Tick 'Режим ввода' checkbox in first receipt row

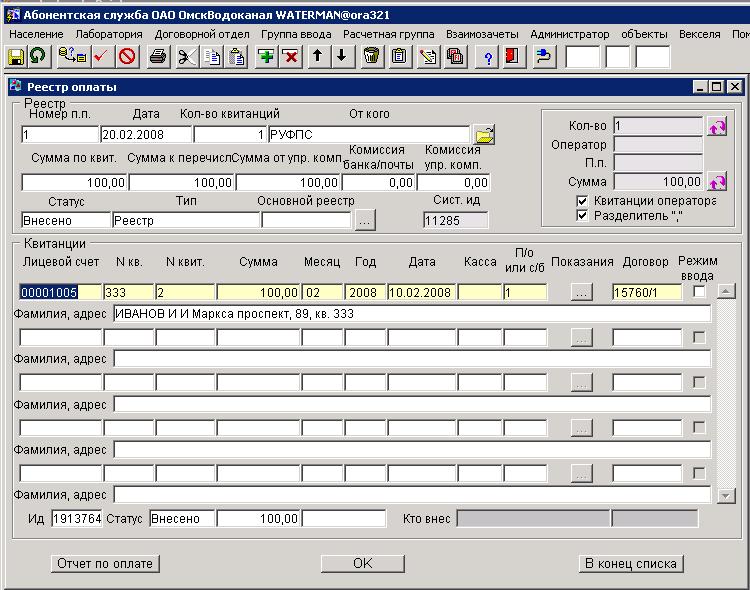(699, 292)
